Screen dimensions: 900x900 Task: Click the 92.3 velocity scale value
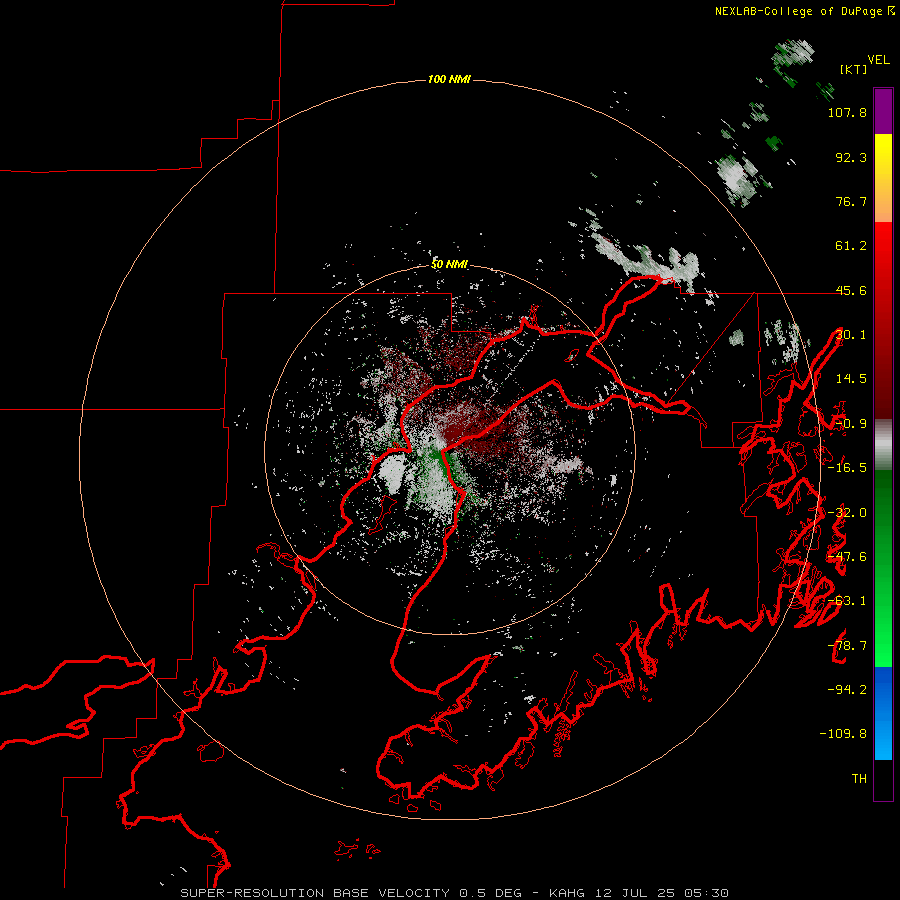[x=851, y=157]
